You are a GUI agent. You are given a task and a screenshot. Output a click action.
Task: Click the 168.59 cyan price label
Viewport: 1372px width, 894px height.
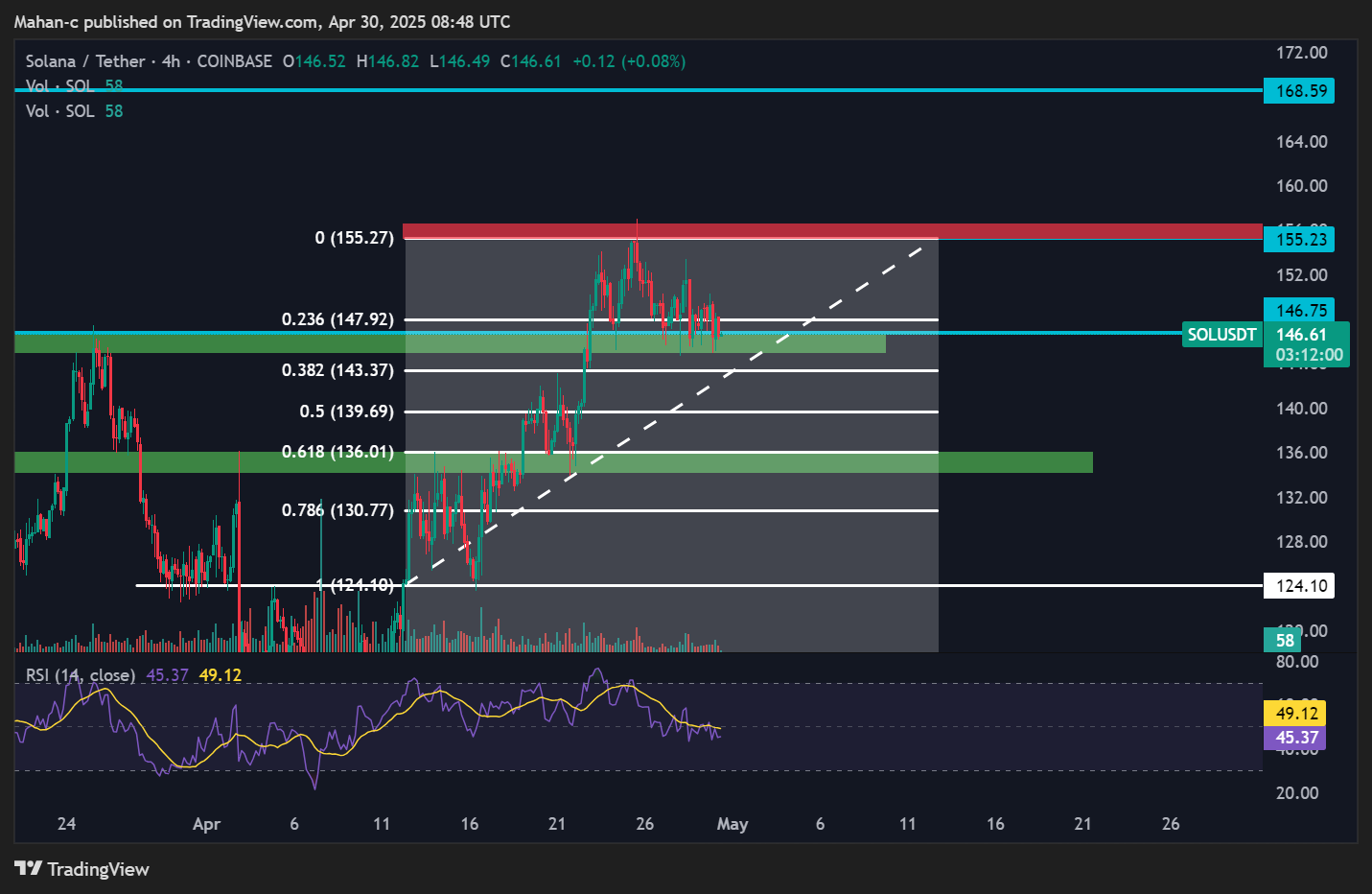point(1300,91)
